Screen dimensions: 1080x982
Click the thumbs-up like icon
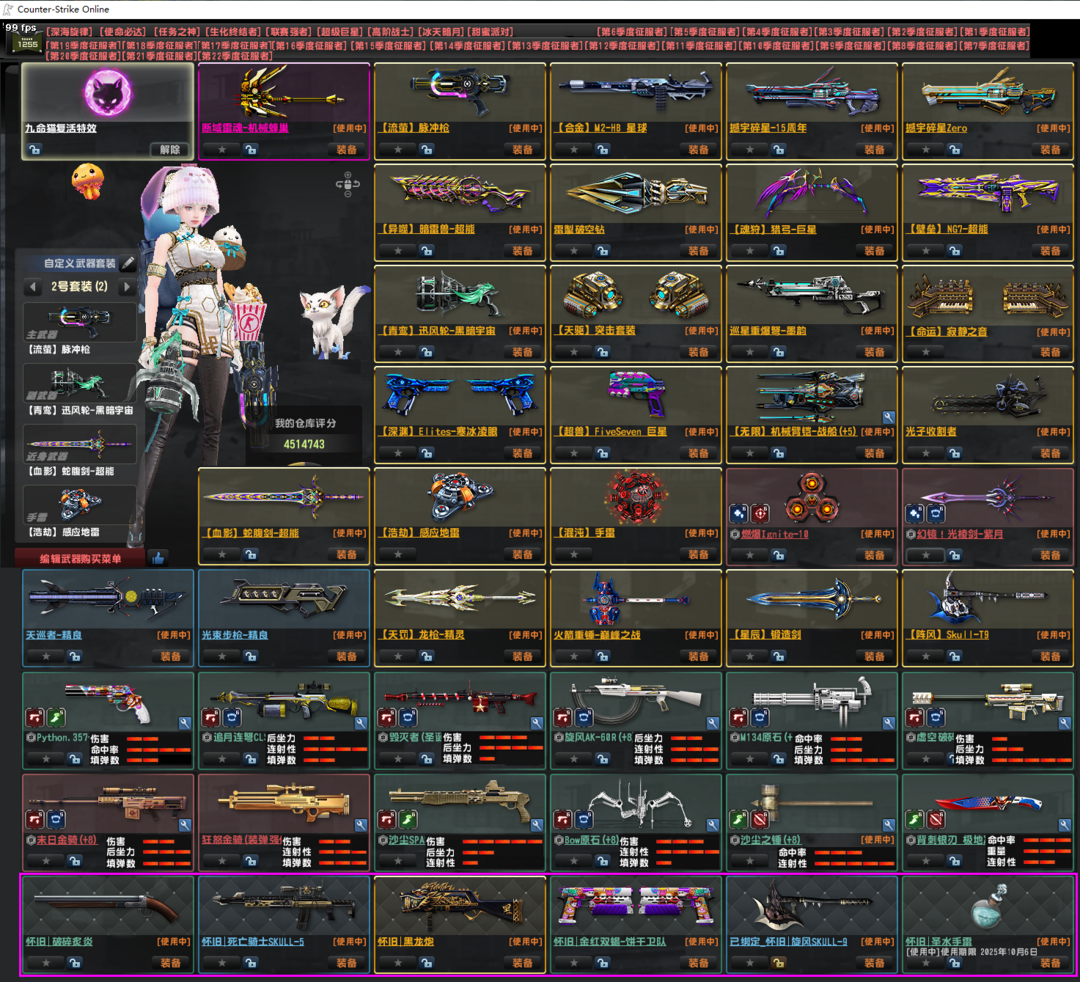point(158,558)
